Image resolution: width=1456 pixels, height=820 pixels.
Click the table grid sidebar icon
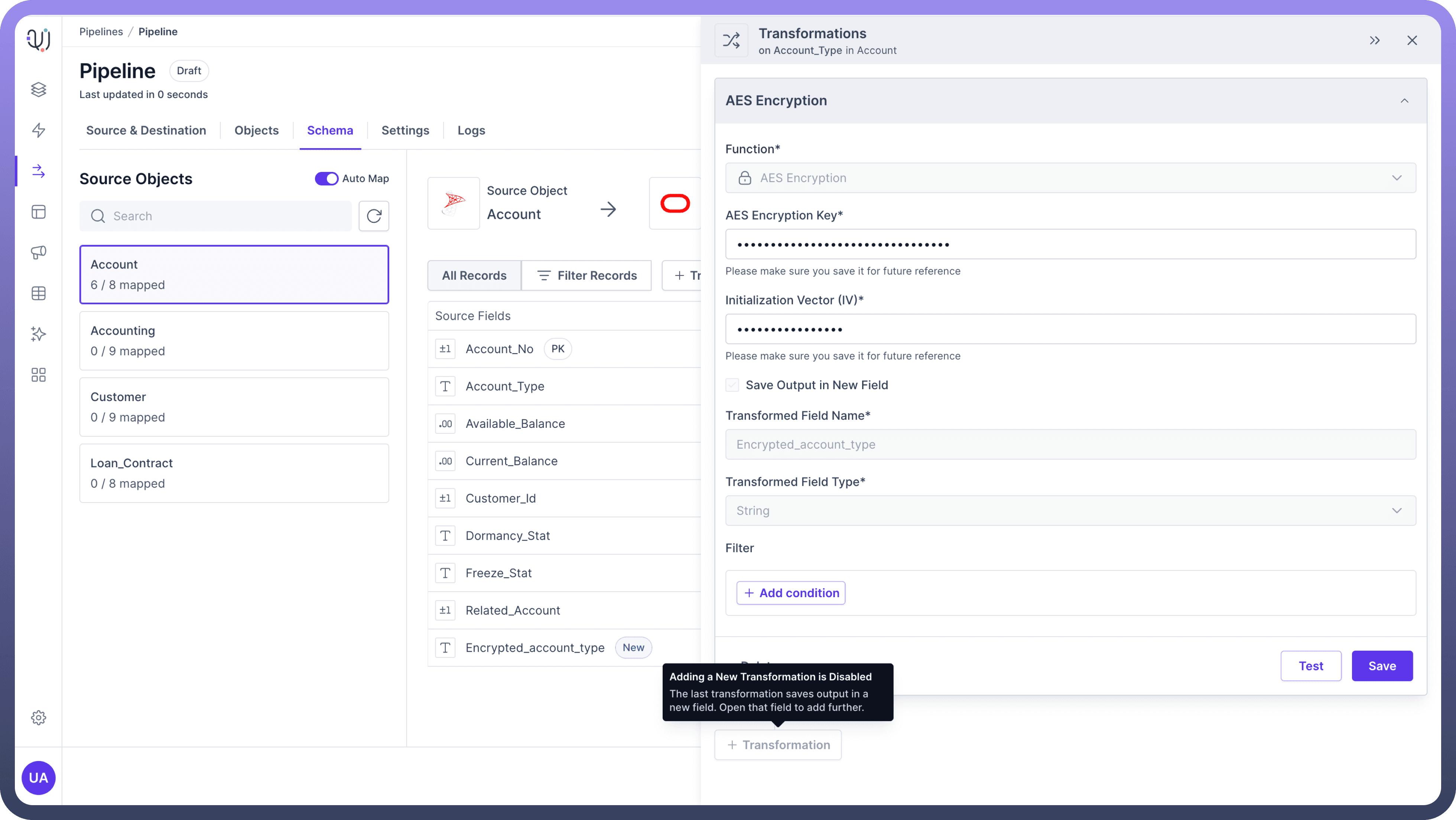tap(38, 293)
